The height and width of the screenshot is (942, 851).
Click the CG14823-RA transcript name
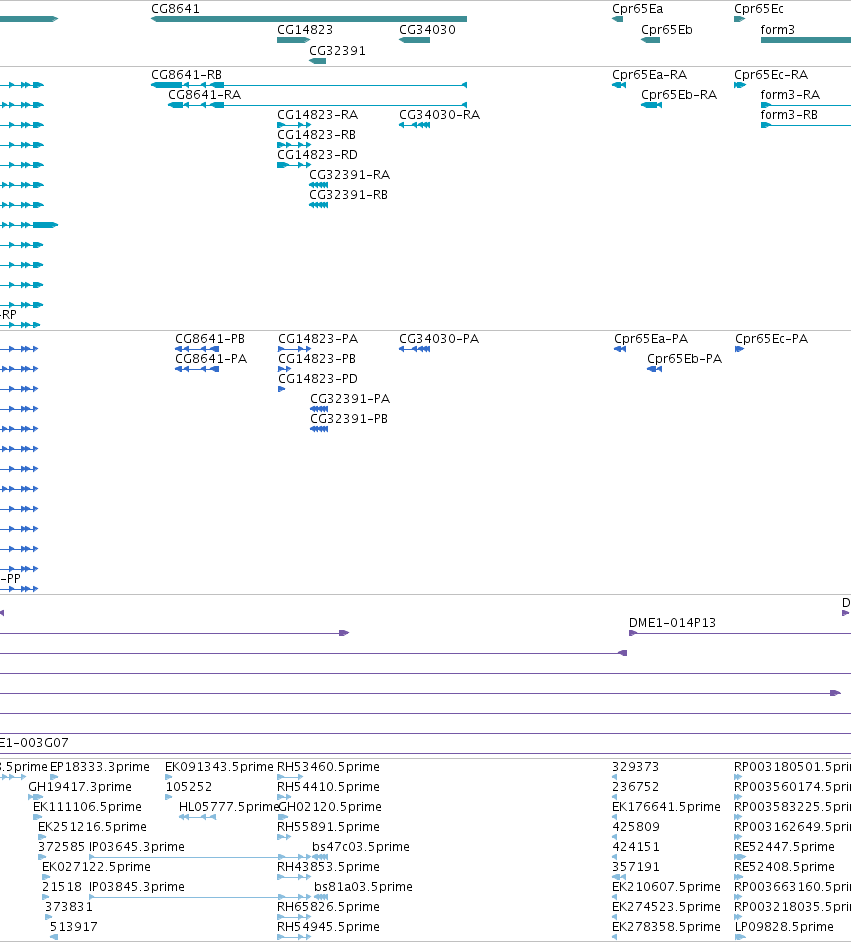317,115
